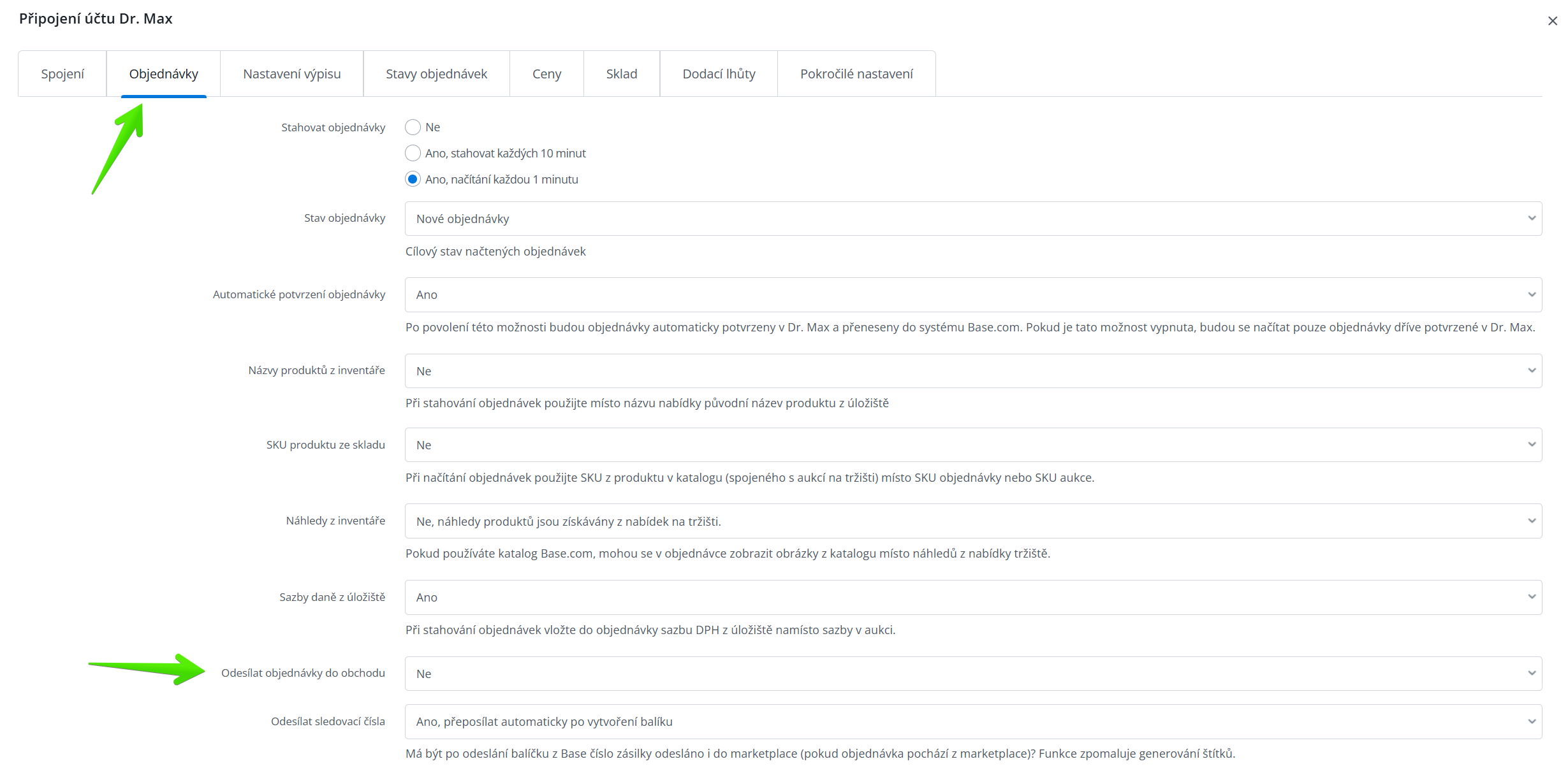Expand SKU produktu ze skladu dropdown

(972, 445)
